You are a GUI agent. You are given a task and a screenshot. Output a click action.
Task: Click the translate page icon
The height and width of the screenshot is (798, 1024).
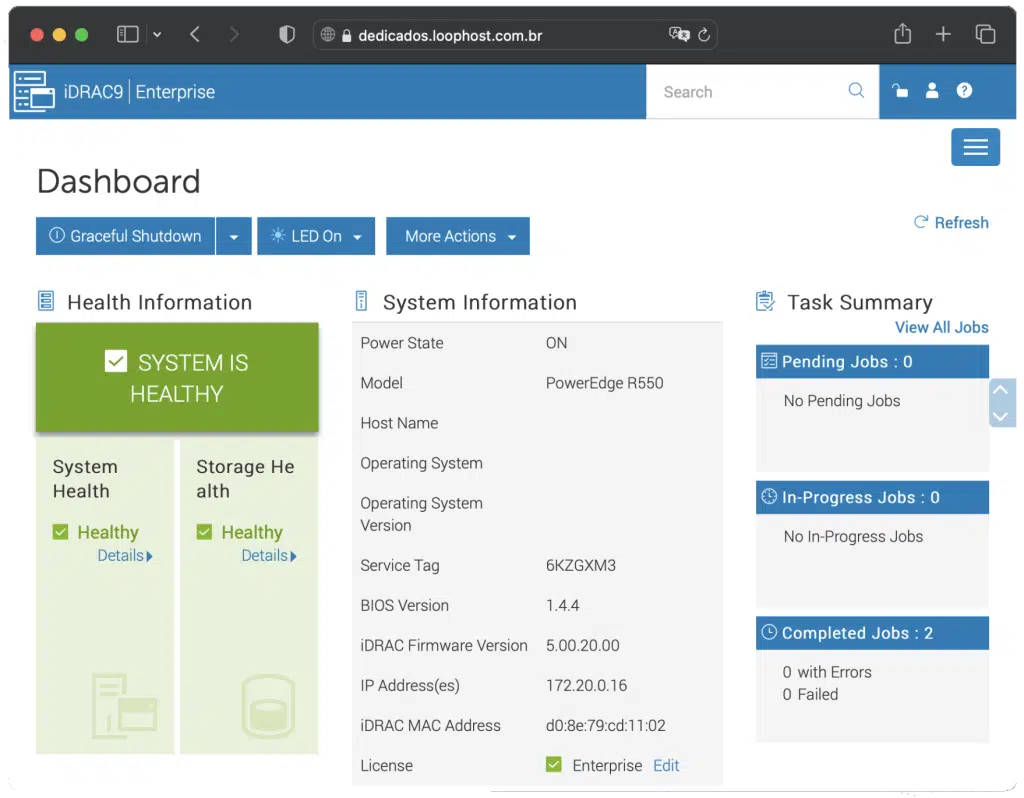[x=679, y=35]
